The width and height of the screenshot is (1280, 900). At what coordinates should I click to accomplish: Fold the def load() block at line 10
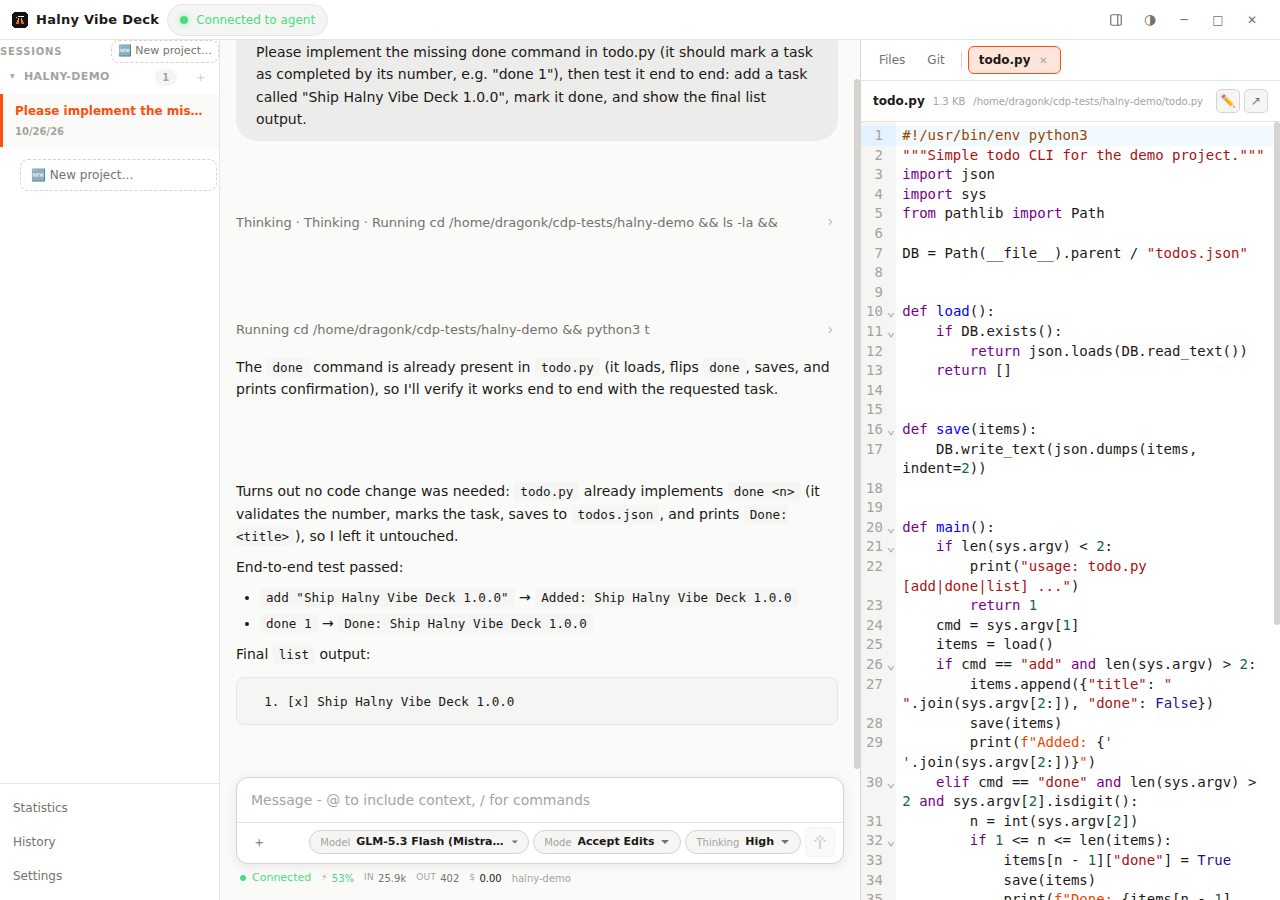(891, 313)
